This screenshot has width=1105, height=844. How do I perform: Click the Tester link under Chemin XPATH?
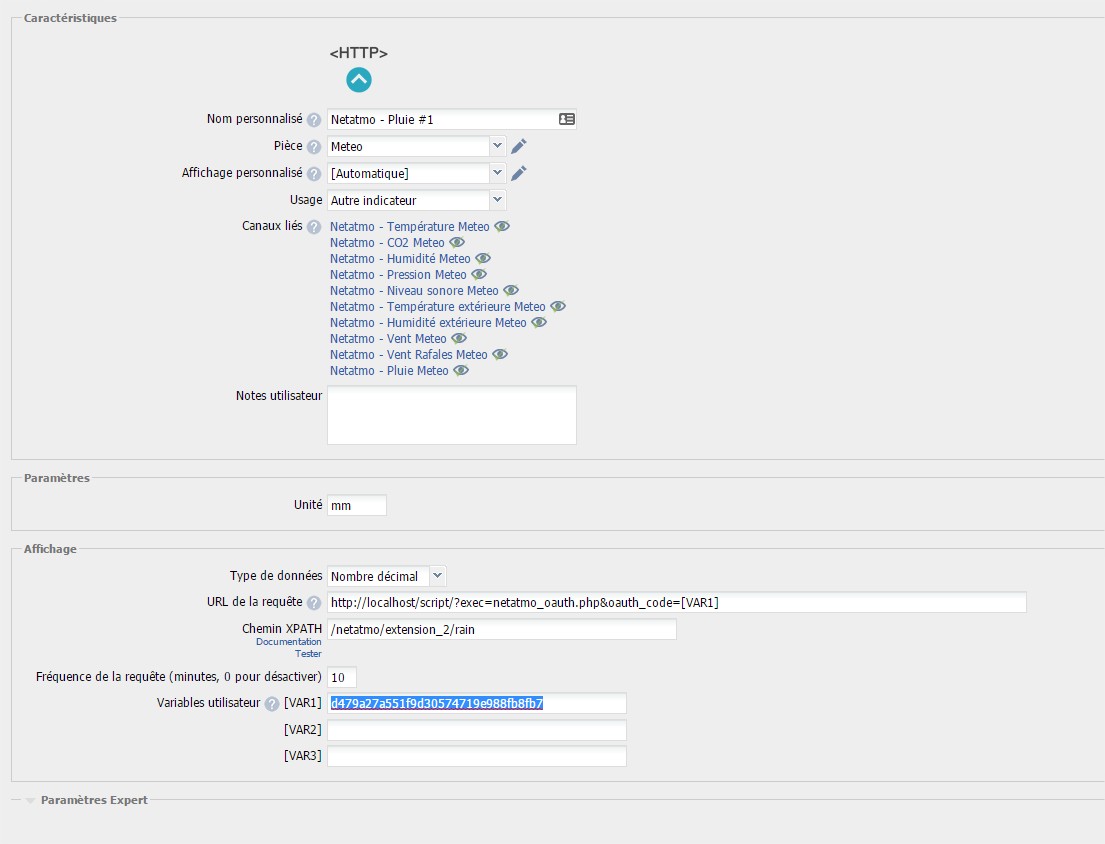308,654
